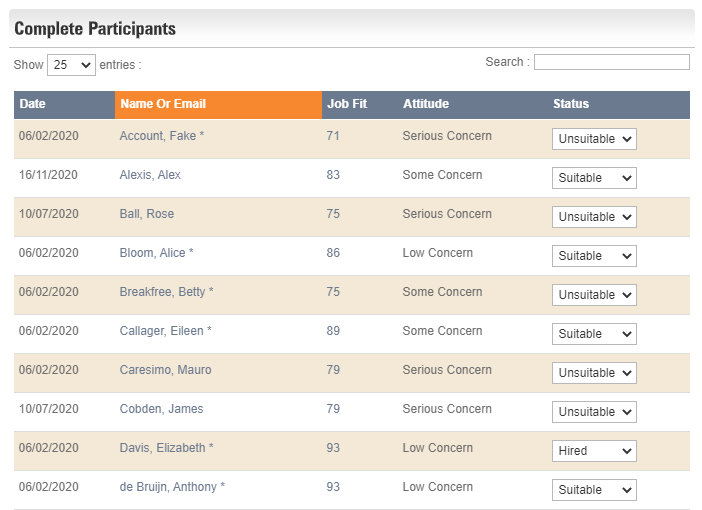Click into the Search input field

612,62
